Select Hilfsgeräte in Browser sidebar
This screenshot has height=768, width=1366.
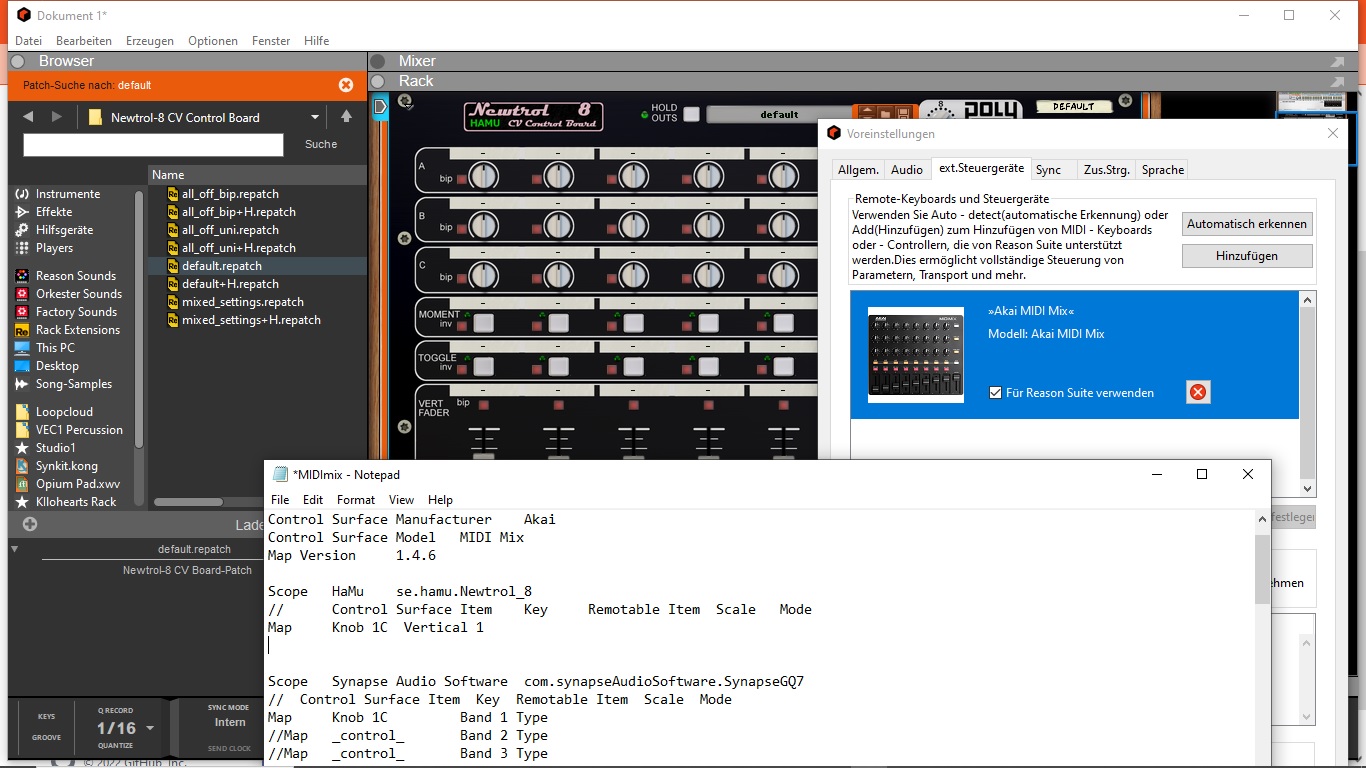coord(54,230)
